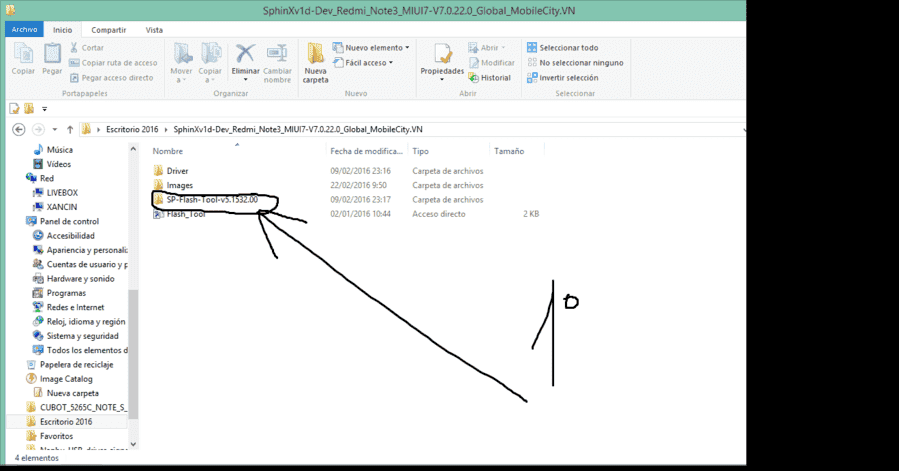
Task: Click Copiar ruta de acceso
Action: click(113, 63)
